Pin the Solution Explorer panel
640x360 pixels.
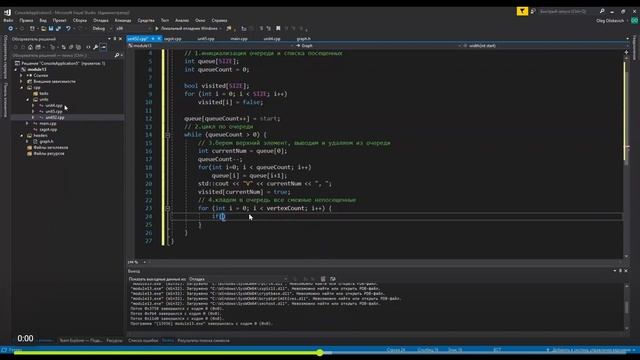[115, 39]
